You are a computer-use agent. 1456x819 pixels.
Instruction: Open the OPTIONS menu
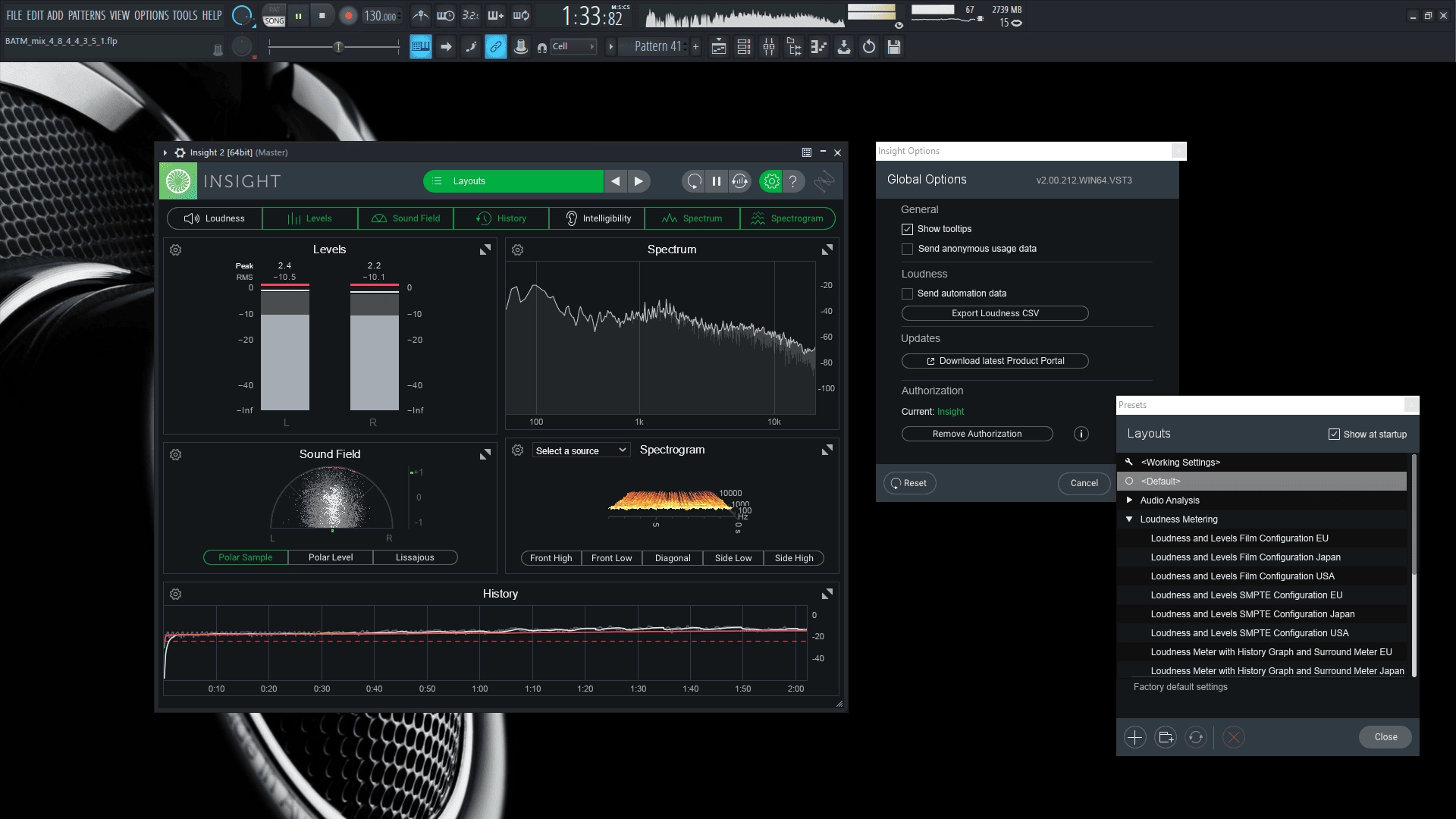point(151,15)
